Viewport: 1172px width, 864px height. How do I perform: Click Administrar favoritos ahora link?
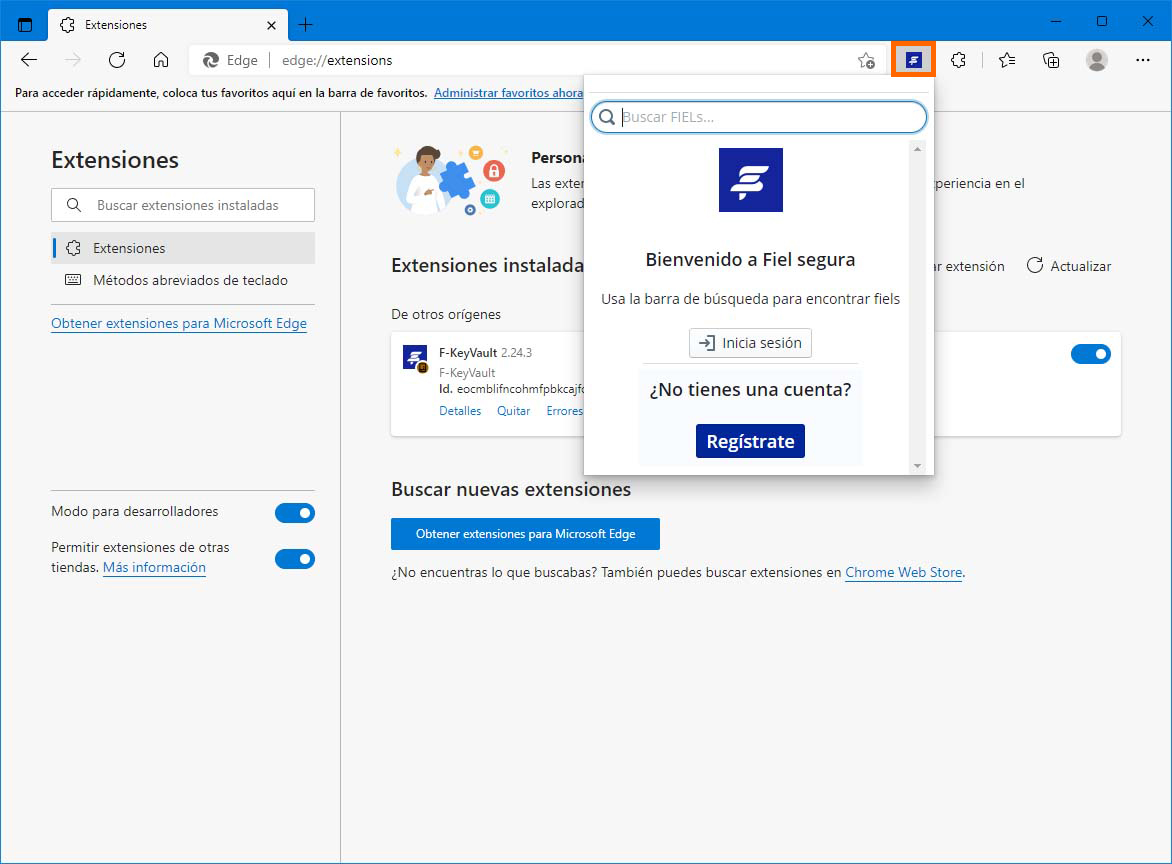[508, 93]
